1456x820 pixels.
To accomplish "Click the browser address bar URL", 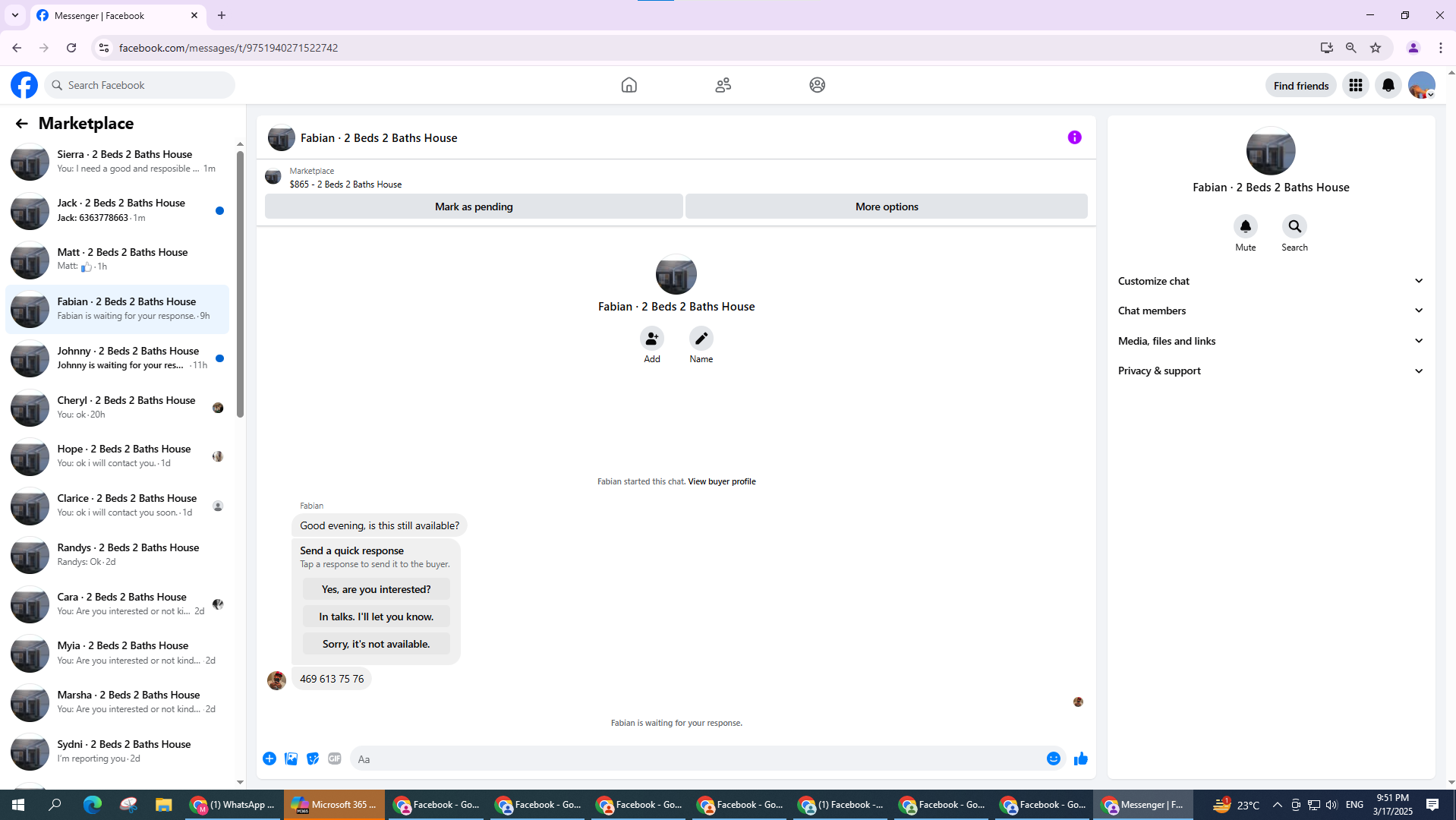I will pyautogui.click(x=228, y=48).
